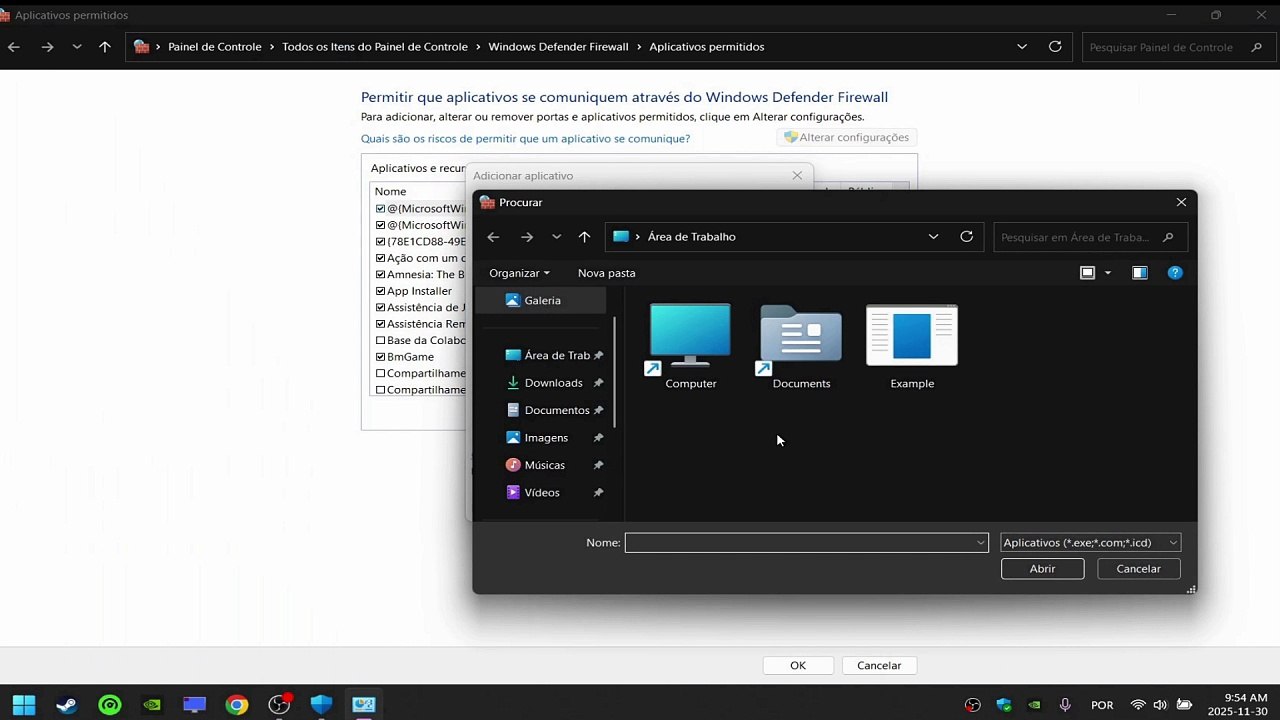The width and height of the screenshot is (1280, 720).
Task: Open recent locations dropdown in Control Panel
Action: pyautogui.click(x=77, y=47)
